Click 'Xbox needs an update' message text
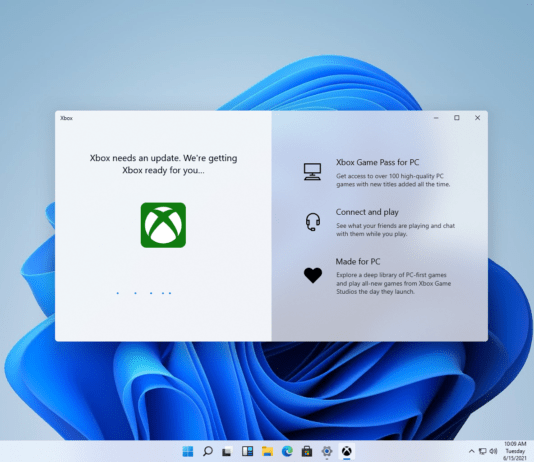Screen dimensions: 534x462 [163, 164]
